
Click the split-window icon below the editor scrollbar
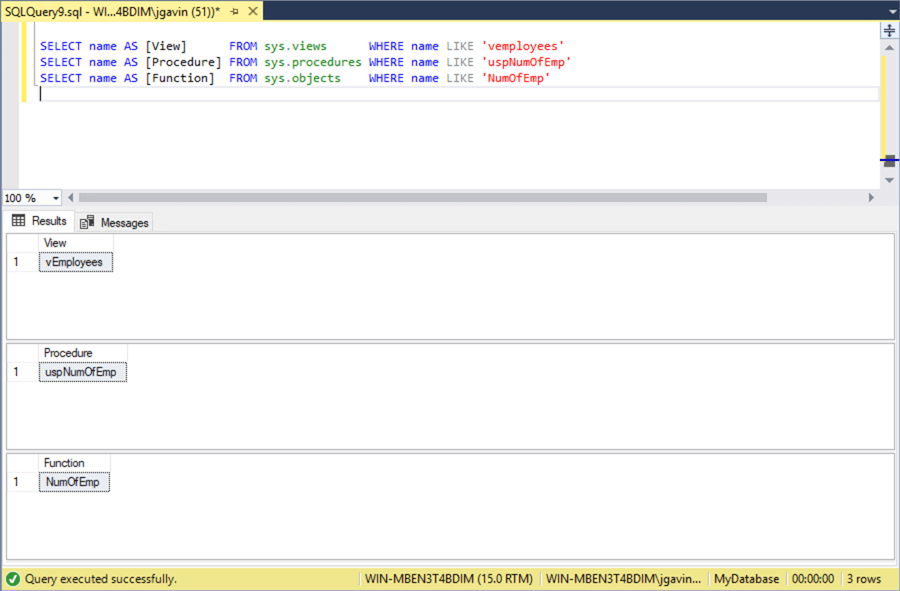(x=889, y=160)
